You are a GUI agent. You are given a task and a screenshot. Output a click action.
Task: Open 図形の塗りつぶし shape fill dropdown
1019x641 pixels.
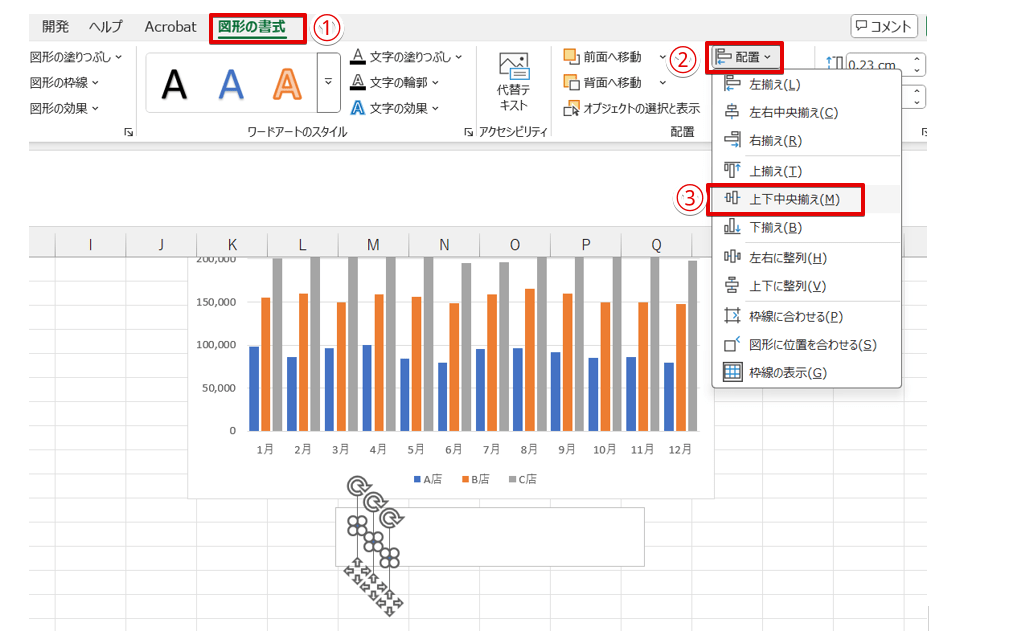pos(76,57)
